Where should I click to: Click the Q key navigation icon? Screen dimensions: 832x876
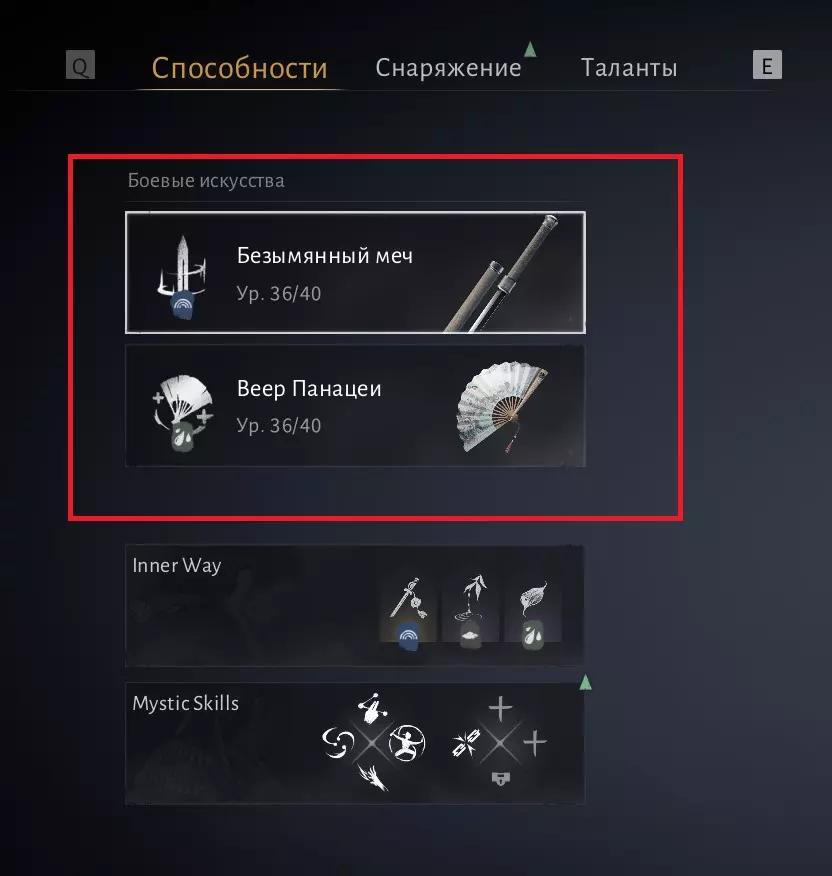[80, 65]
